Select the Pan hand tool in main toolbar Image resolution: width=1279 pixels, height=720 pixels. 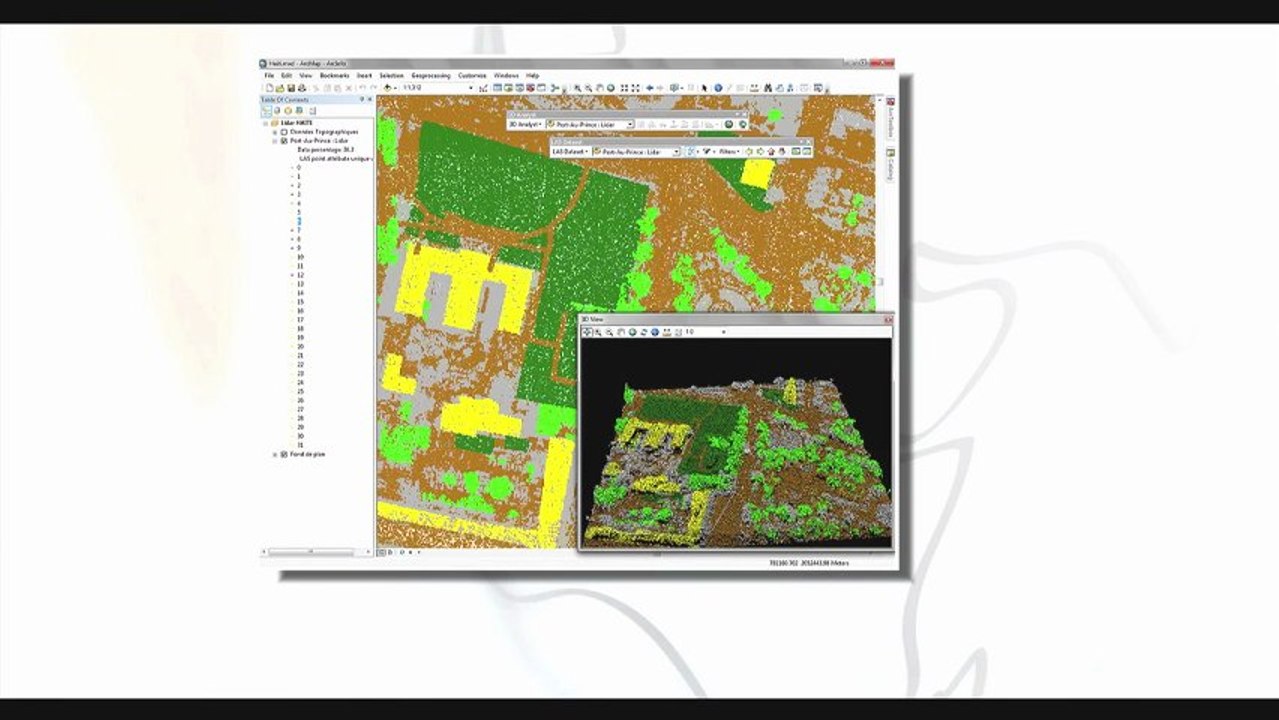[x=600, y=88]
